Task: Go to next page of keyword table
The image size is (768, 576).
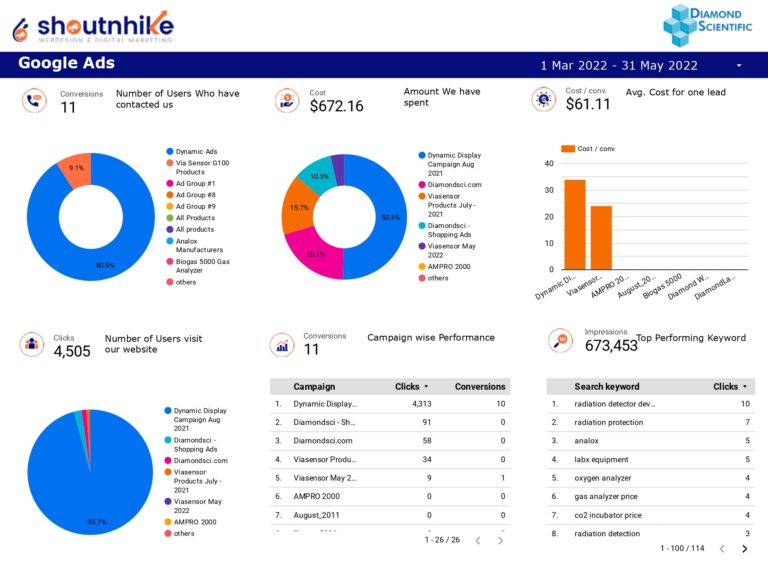Action: (744, 548)
